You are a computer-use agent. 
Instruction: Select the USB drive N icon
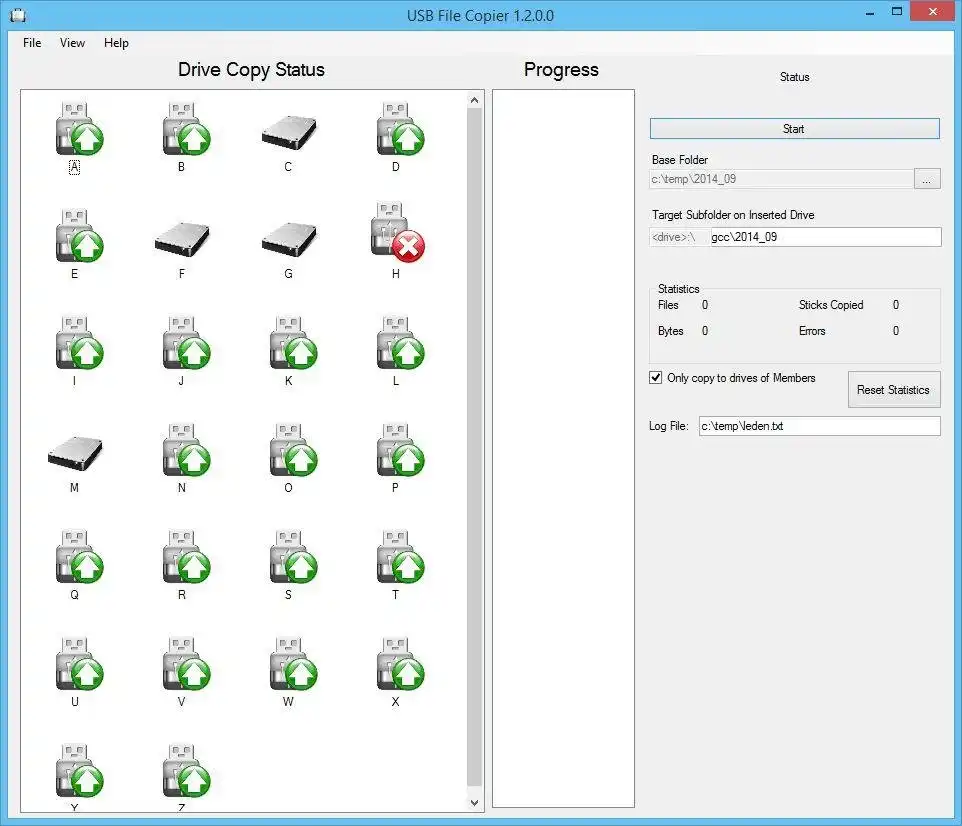(187, 450)
